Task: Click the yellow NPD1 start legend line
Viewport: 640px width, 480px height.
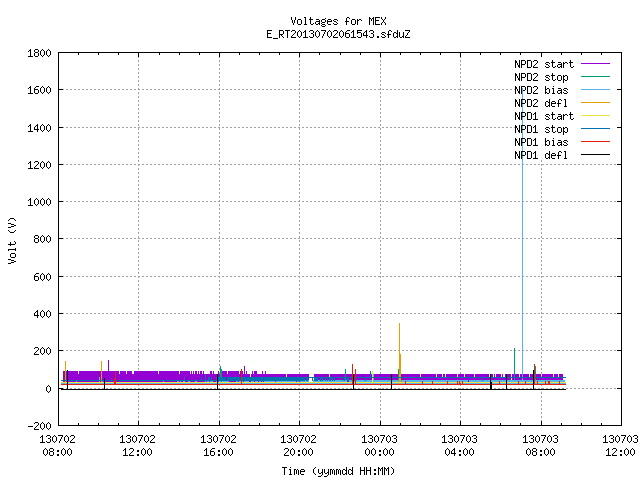Action: tap(595, 116)
